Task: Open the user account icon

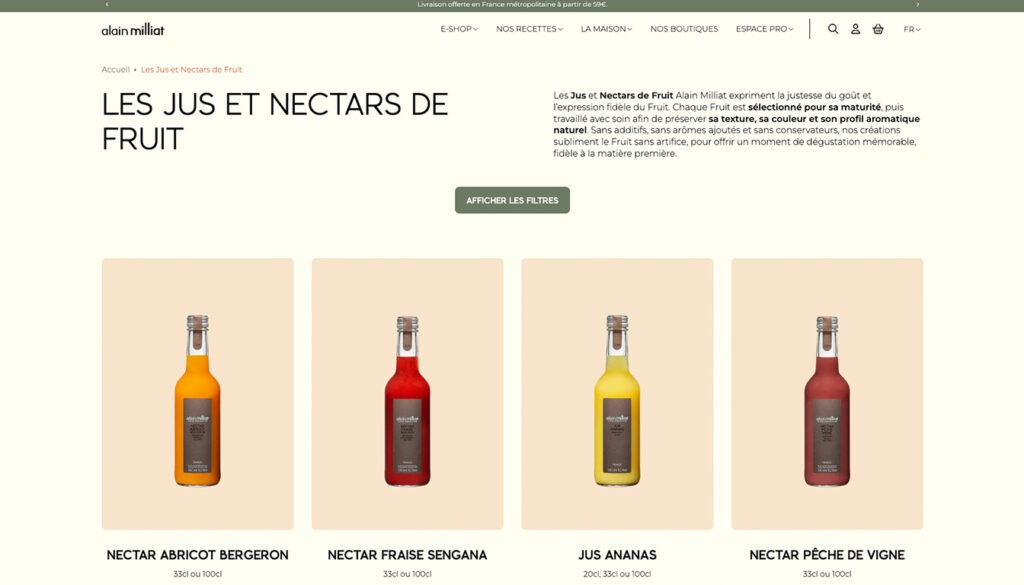Action: click(x=855, y=29)
